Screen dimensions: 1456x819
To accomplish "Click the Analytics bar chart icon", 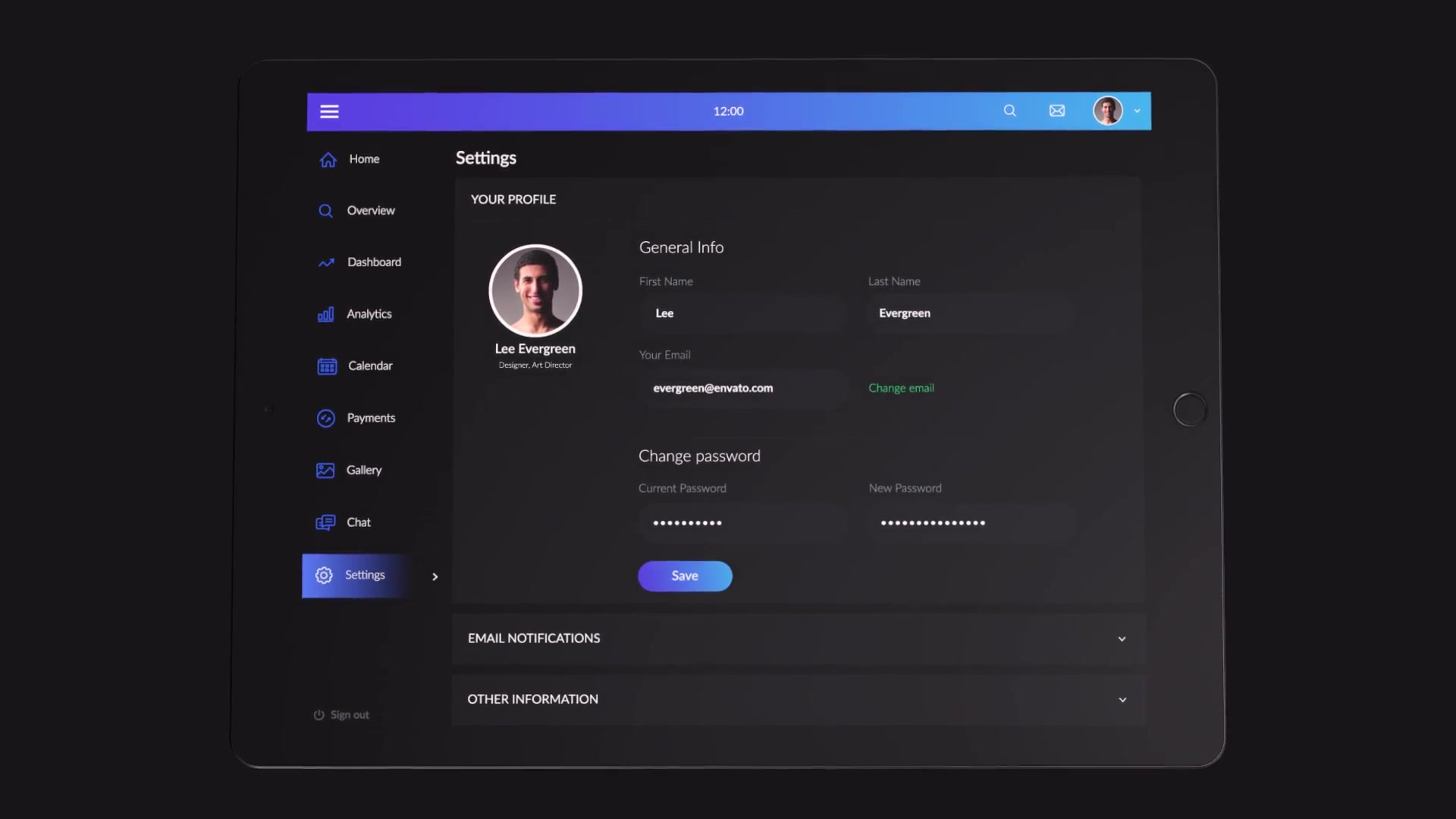I will coord(325,314).
